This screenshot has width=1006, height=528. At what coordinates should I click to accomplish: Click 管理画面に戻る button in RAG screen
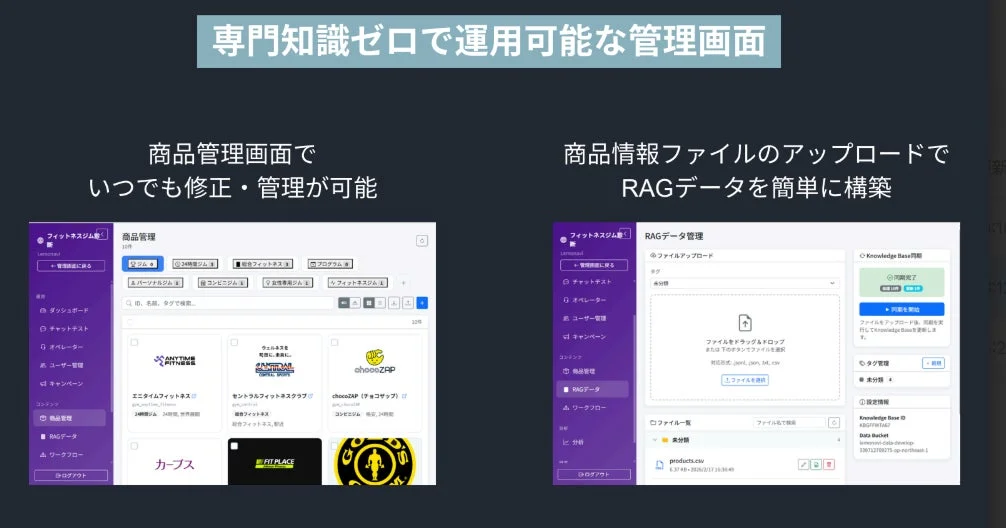[x=594, y=265]
